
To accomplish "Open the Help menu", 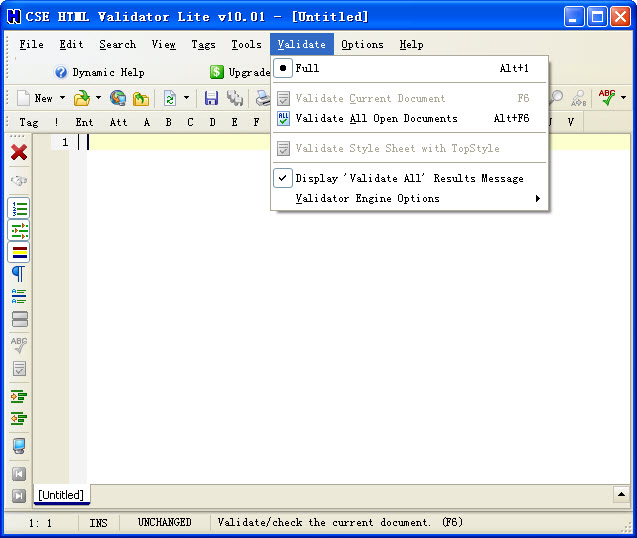I will click(411, 44).
